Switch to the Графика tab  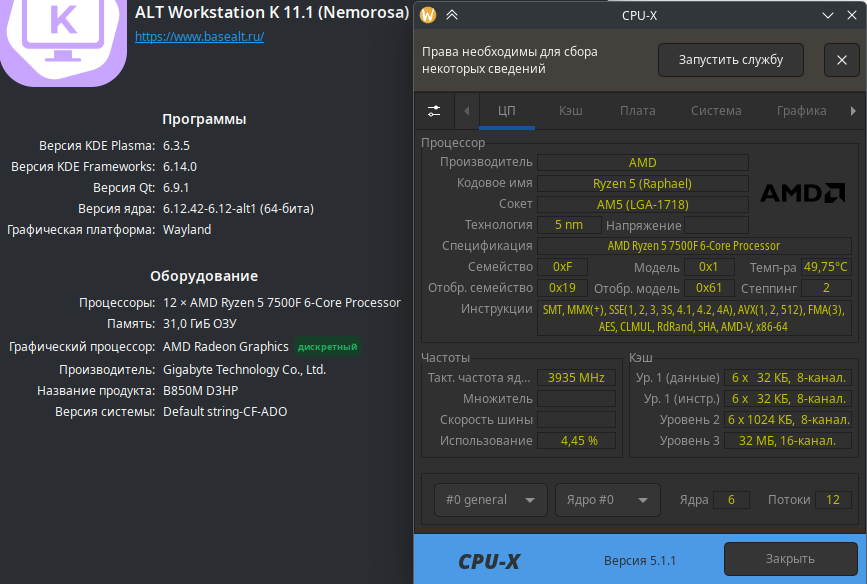[x=801, y=111]
